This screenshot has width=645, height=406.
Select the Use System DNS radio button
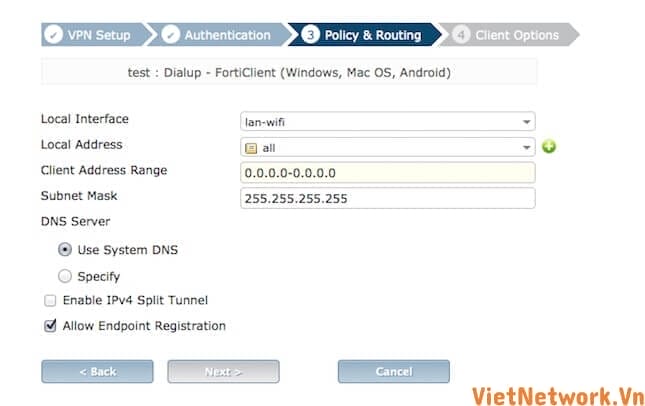click(65, 250)
